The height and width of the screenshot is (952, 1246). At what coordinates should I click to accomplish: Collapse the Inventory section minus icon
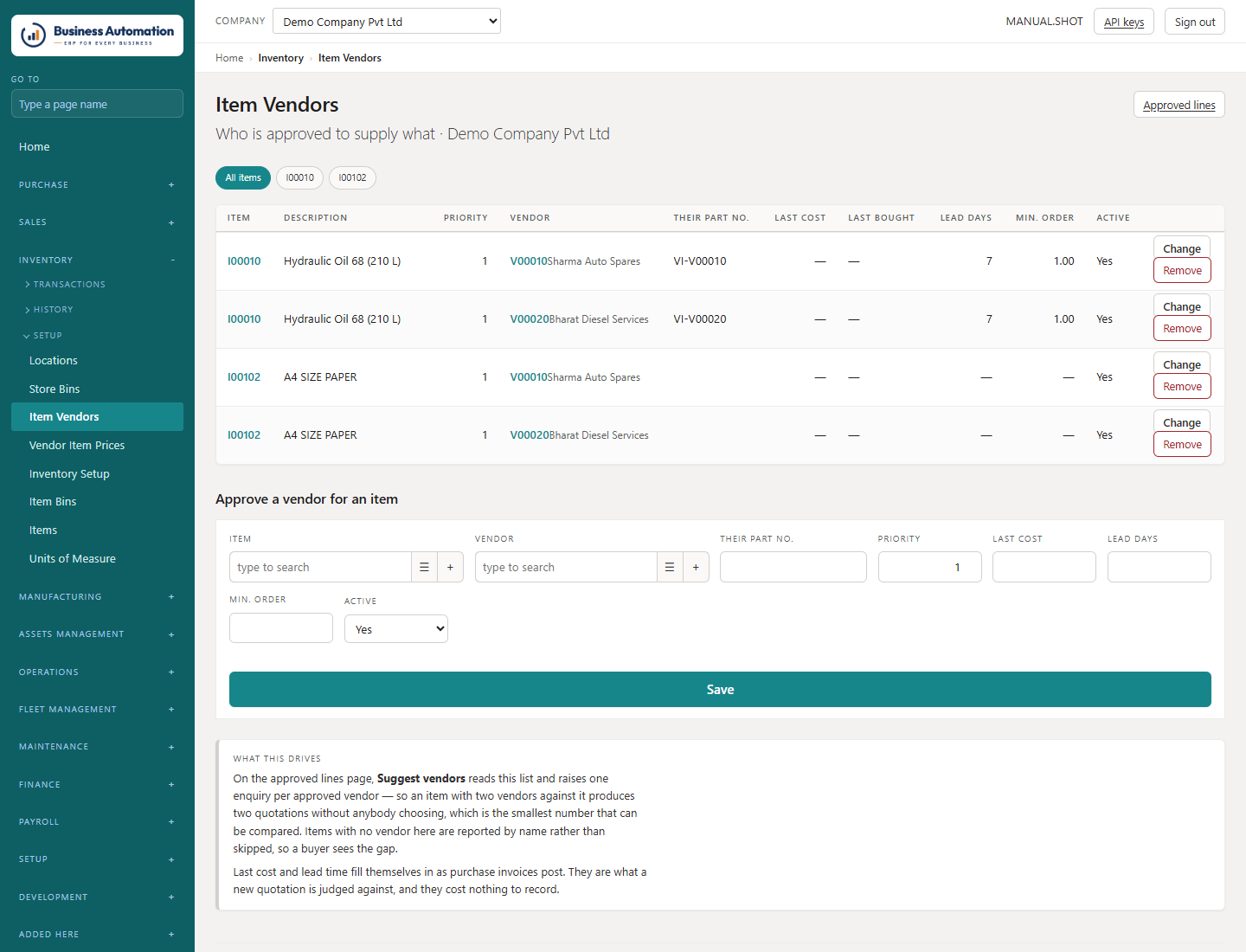click(x=172, y=261)
